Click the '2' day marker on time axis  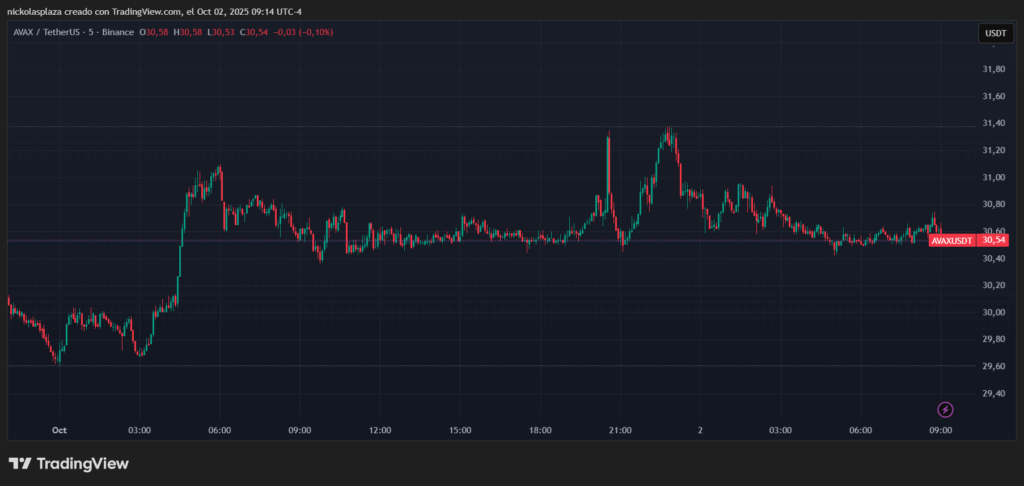[x=701, y=430]
